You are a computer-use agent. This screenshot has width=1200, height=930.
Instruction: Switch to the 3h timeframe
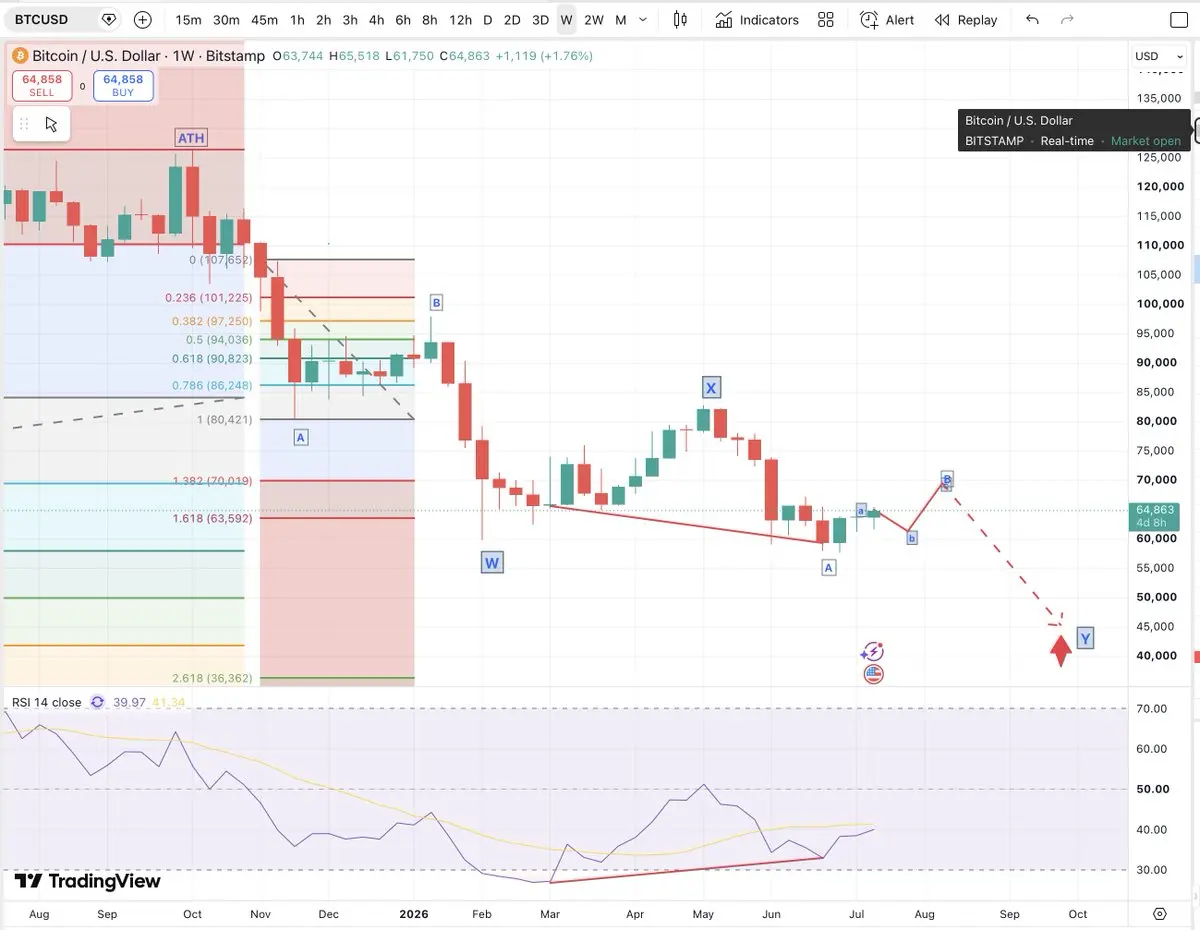click(x=349, y=20)
